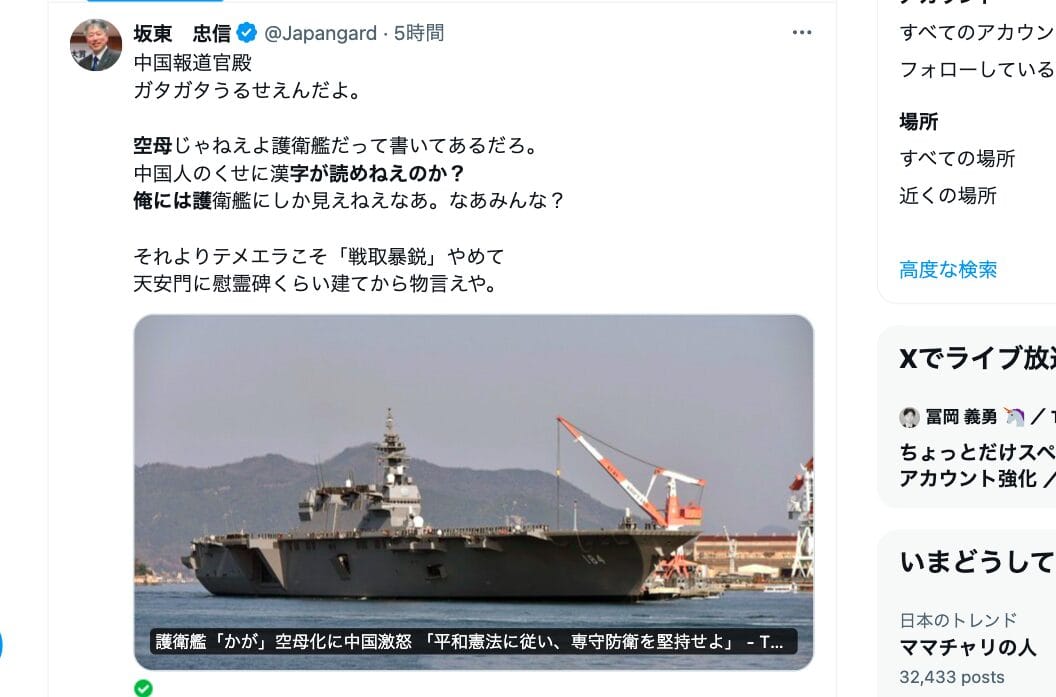This screenshot has height=697, width=1056.
Task: Click 冨岡 義勇's small avatar in live section
Action: coord(909,418)
